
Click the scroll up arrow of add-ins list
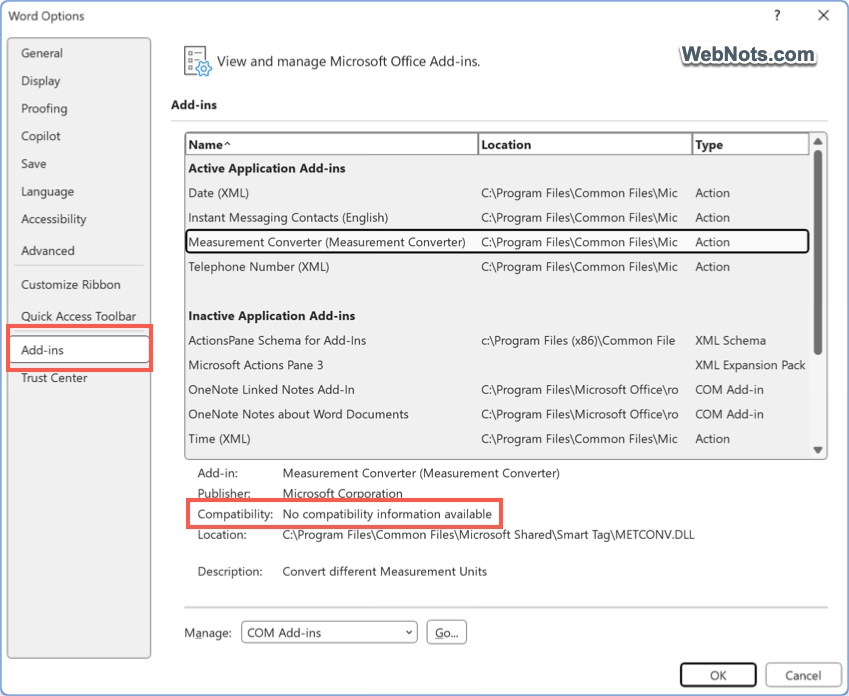818,141
